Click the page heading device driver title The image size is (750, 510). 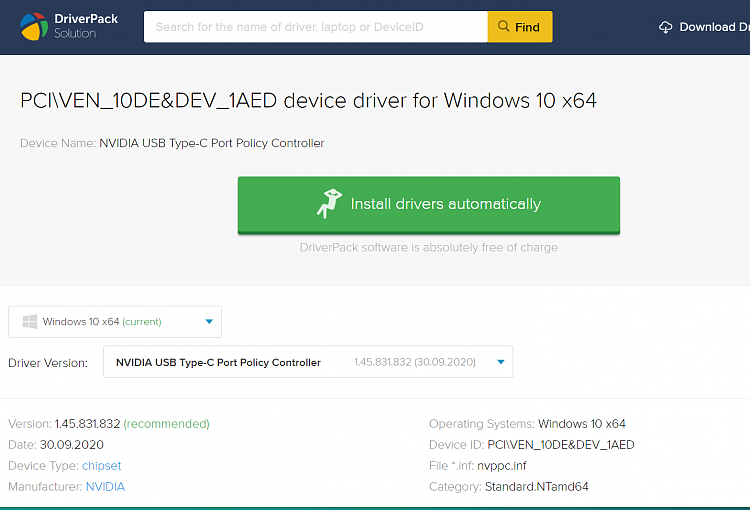(308, 100)
